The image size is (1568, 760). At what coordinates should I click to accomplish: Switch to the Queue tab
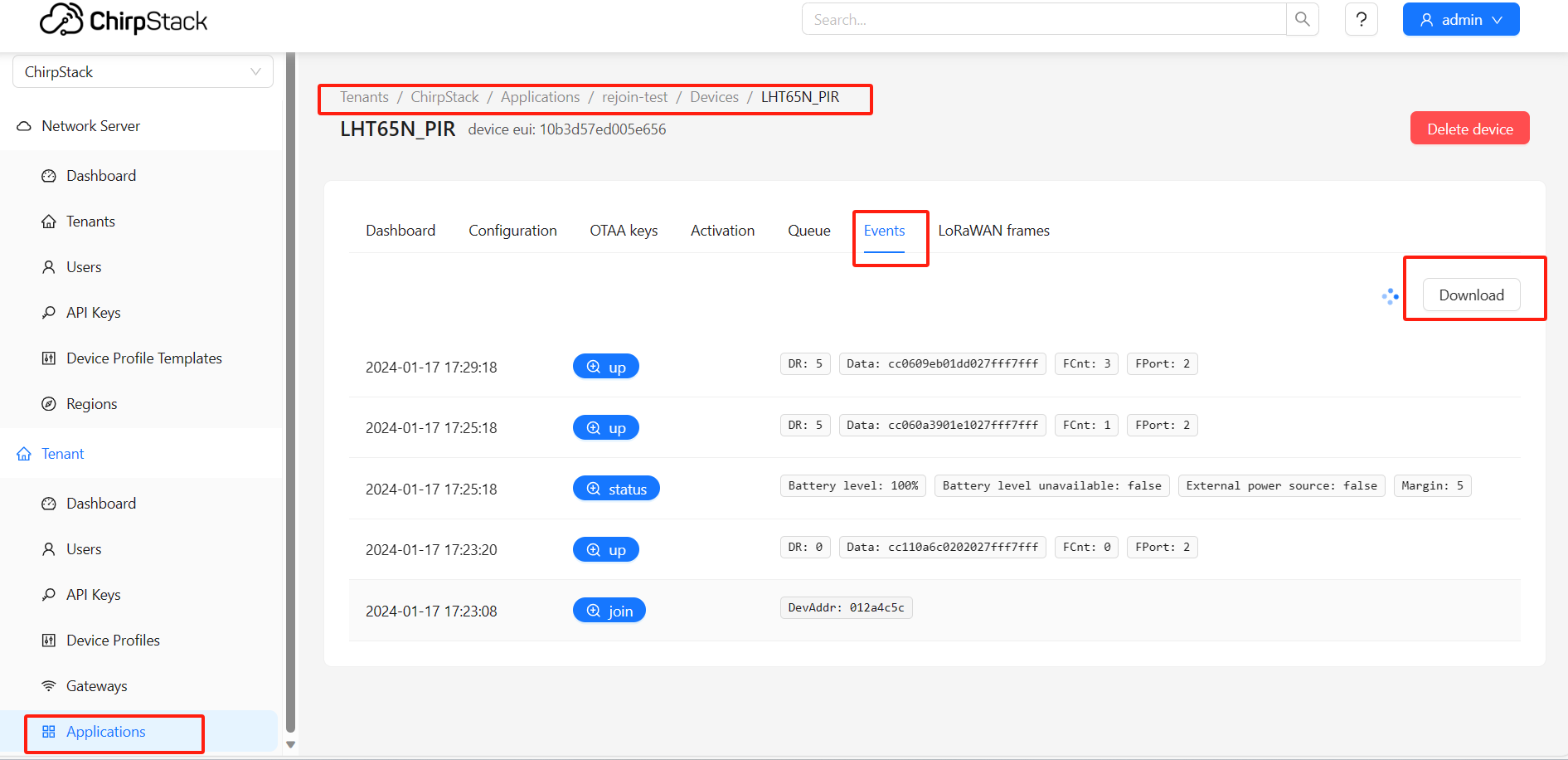[x=809, y=231]
